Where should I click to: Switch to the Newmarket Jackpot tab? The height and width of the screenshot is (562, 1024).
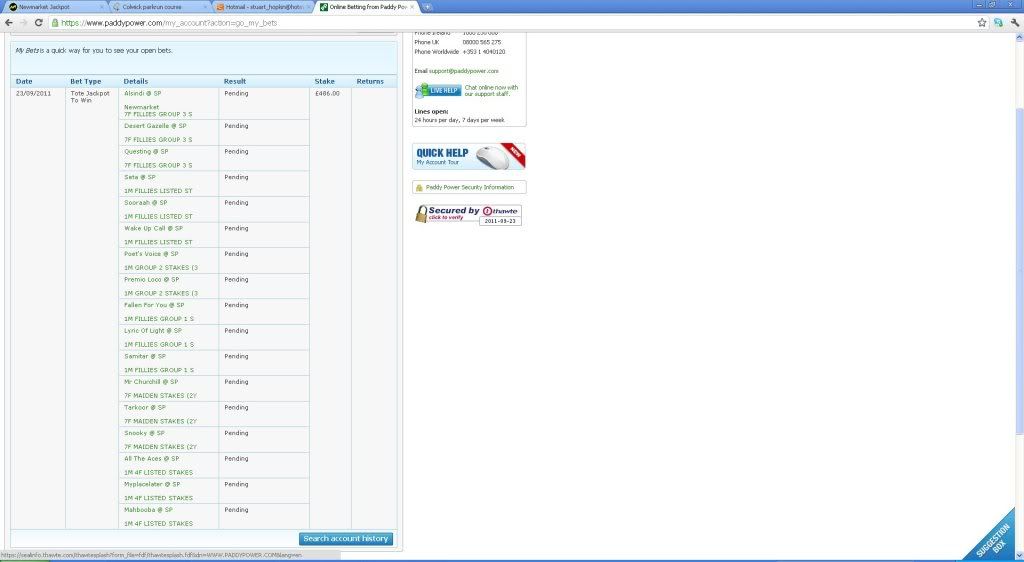[x=55, y=7]
